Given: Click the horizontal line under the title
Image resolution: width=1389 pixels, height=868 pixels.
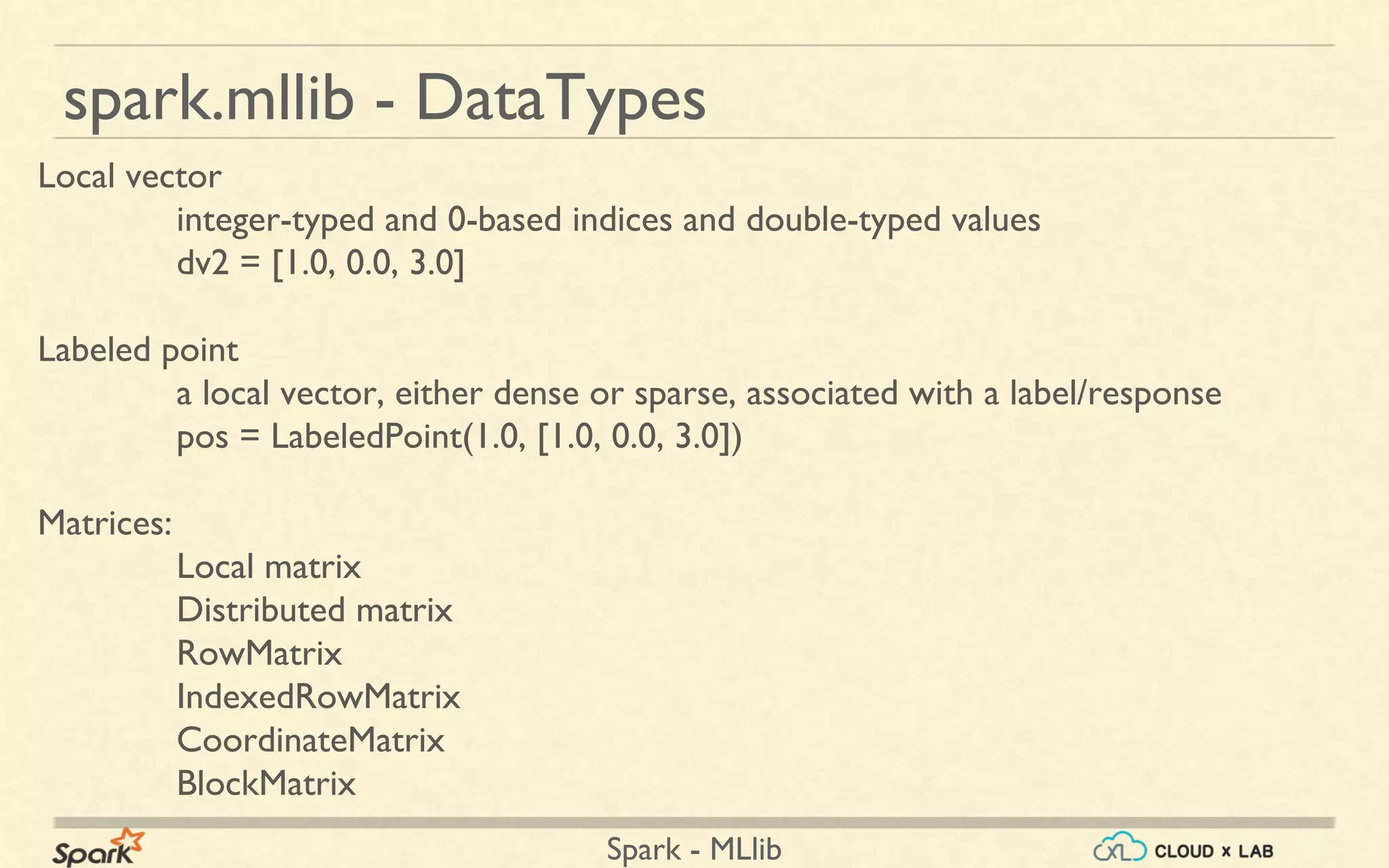Looking at the screenshot, I should [694, 138].
